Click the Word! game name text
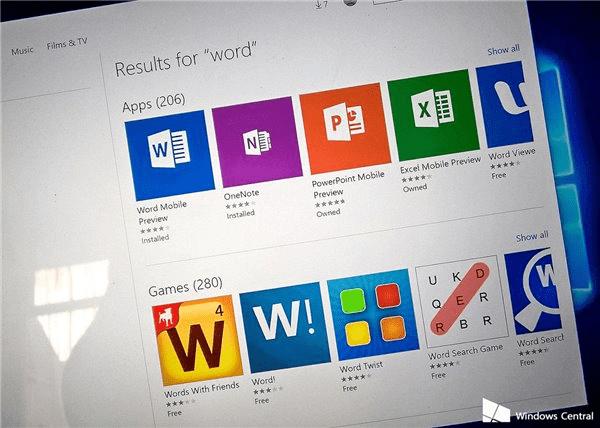The width and height of the screenshot is (600, 428). 263,381
